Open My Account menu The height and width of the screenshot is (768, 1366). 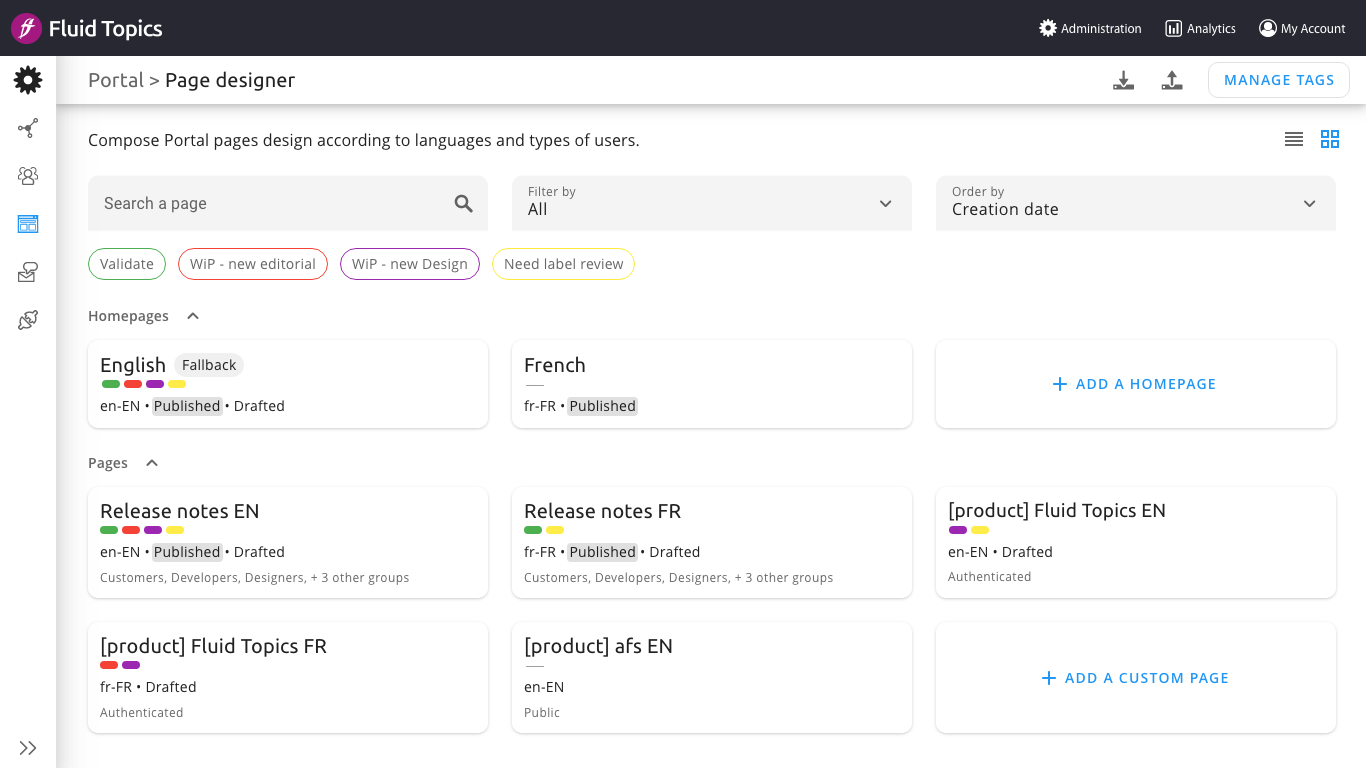point(1303,28)
